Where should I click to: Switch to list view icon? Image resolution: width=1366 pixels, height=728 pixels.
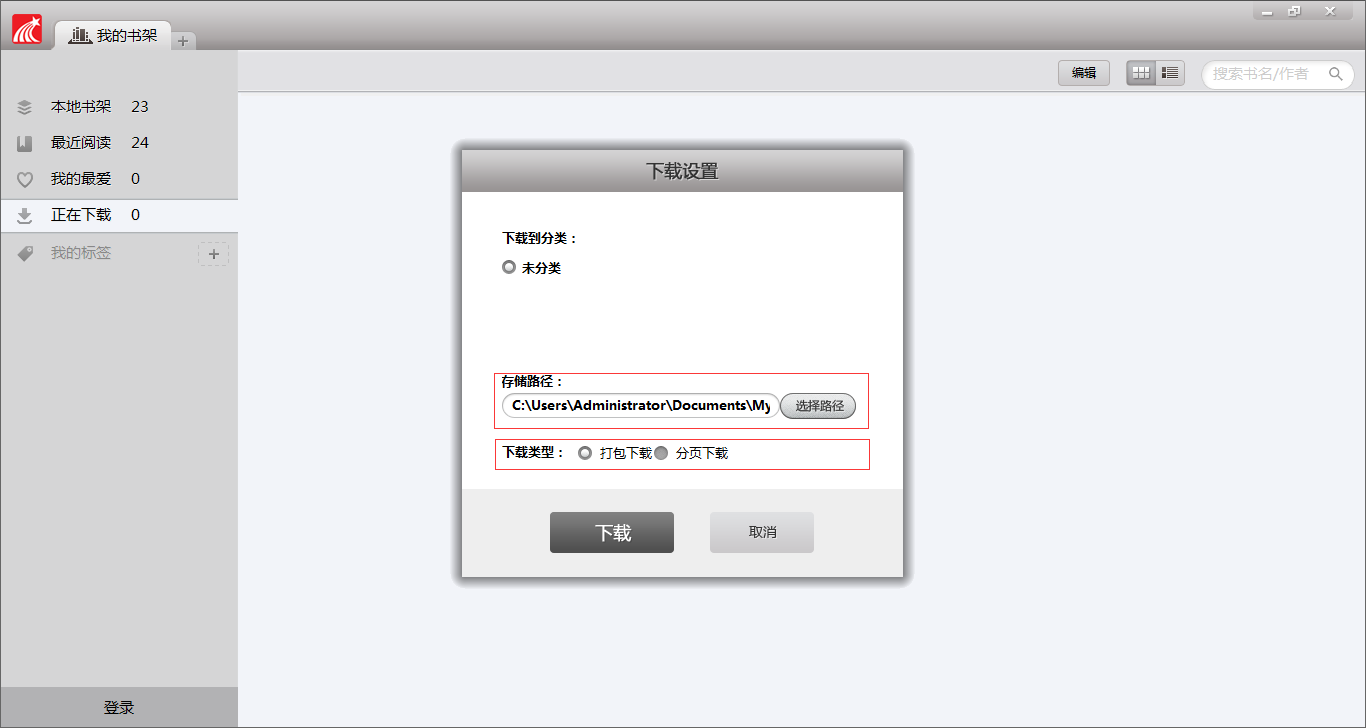pyautogui.click(x=1170, y=73)
